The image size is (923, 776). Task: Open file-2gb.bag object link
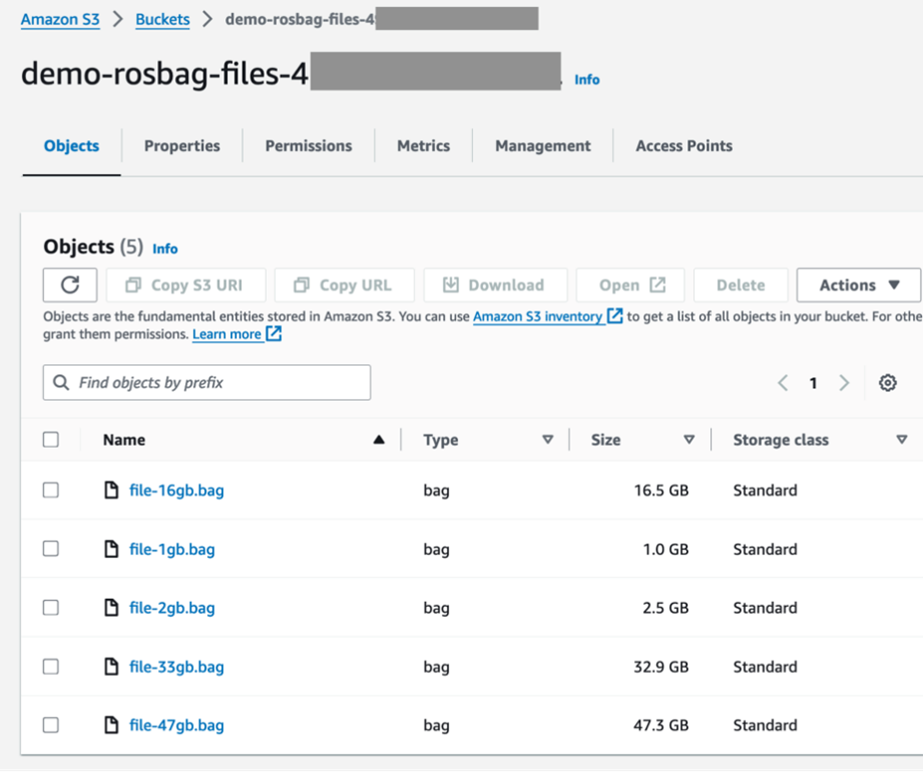(172, 607)
